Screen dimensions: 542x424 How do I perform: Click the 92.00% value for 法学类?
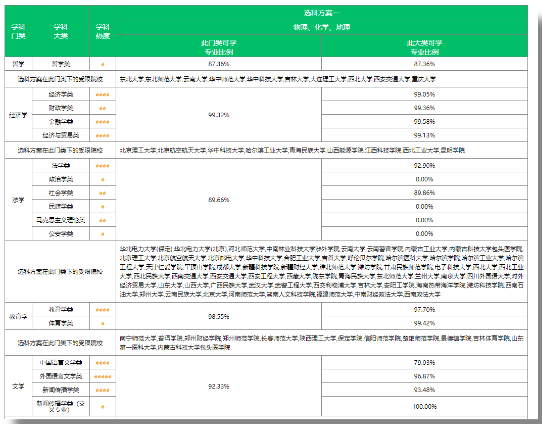tap(424, 166)
